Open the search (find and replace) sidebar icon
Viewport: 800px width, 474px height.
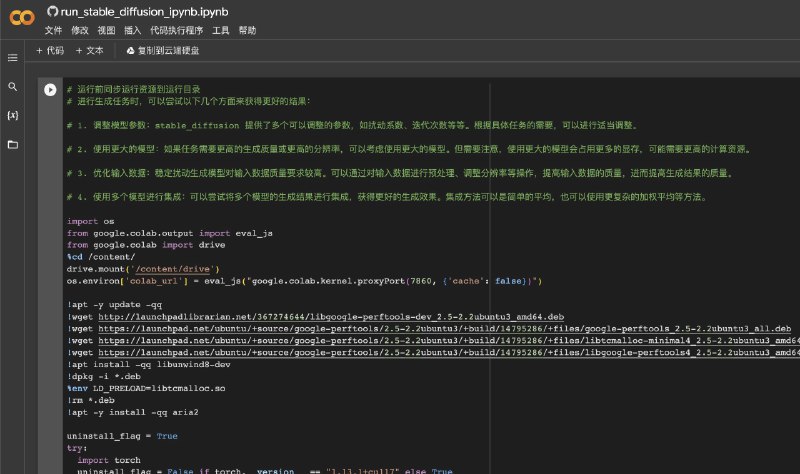pos(13,87)
